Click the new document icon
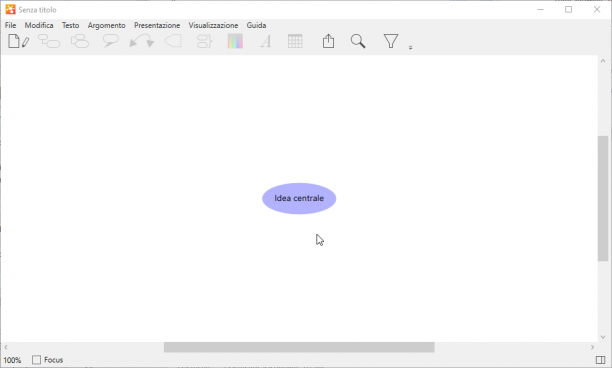Screen dimensions: 612x368 [x=18, y=41]
